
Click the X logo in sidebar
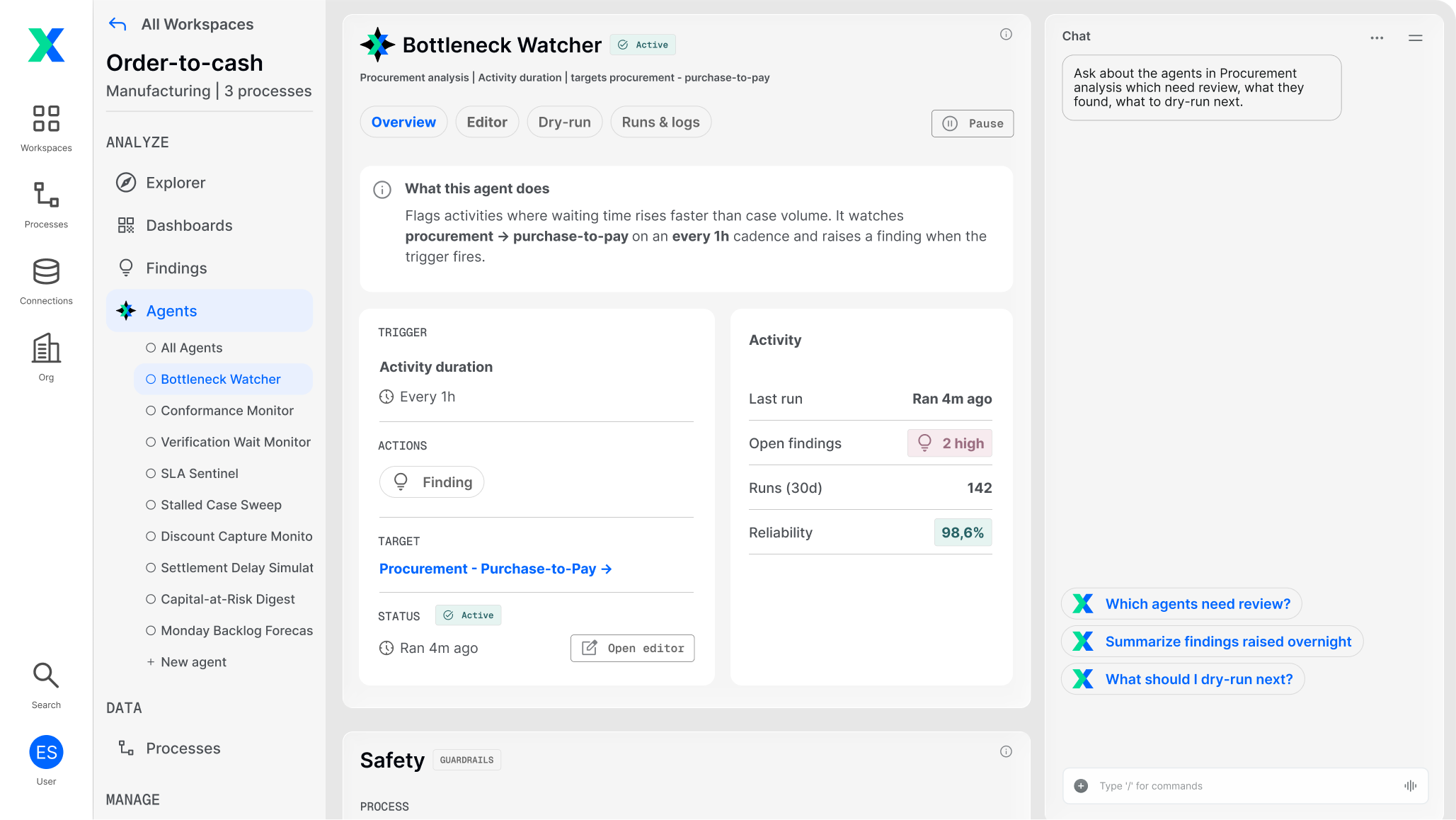(46, 45)
